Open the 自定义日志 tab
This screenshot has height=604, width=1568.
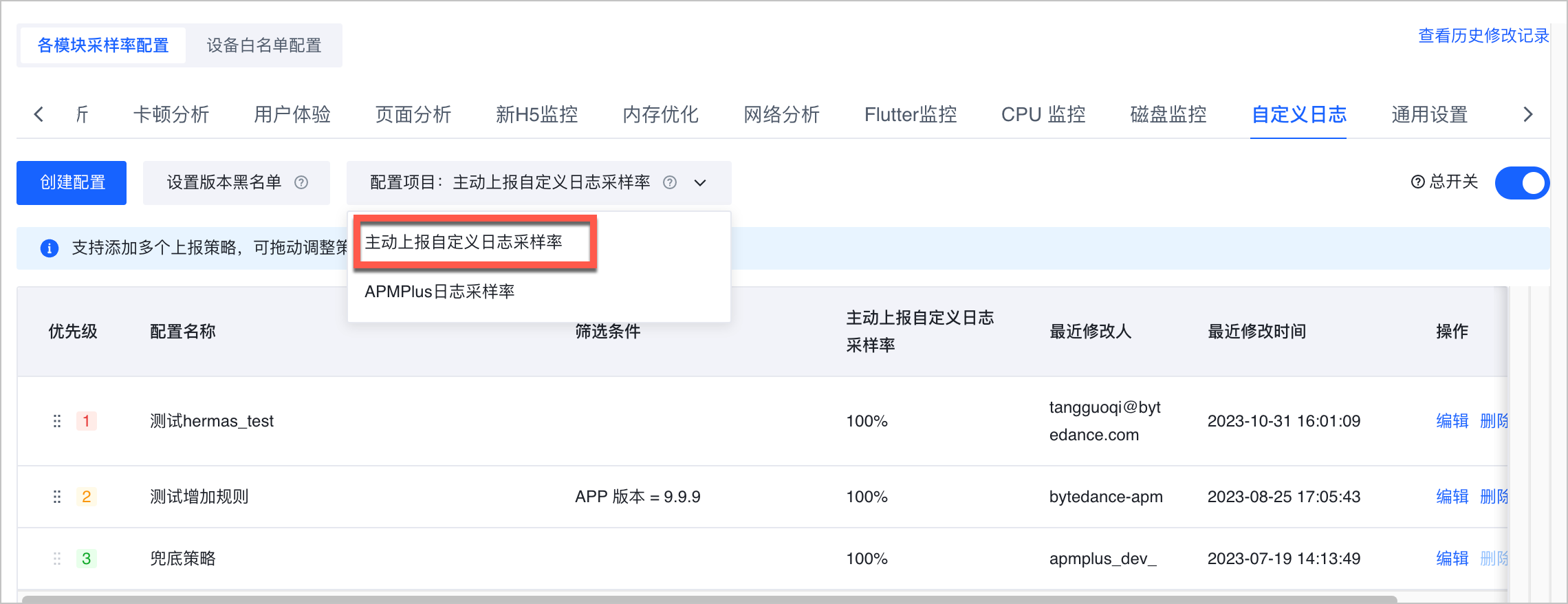pos(1298,114)
